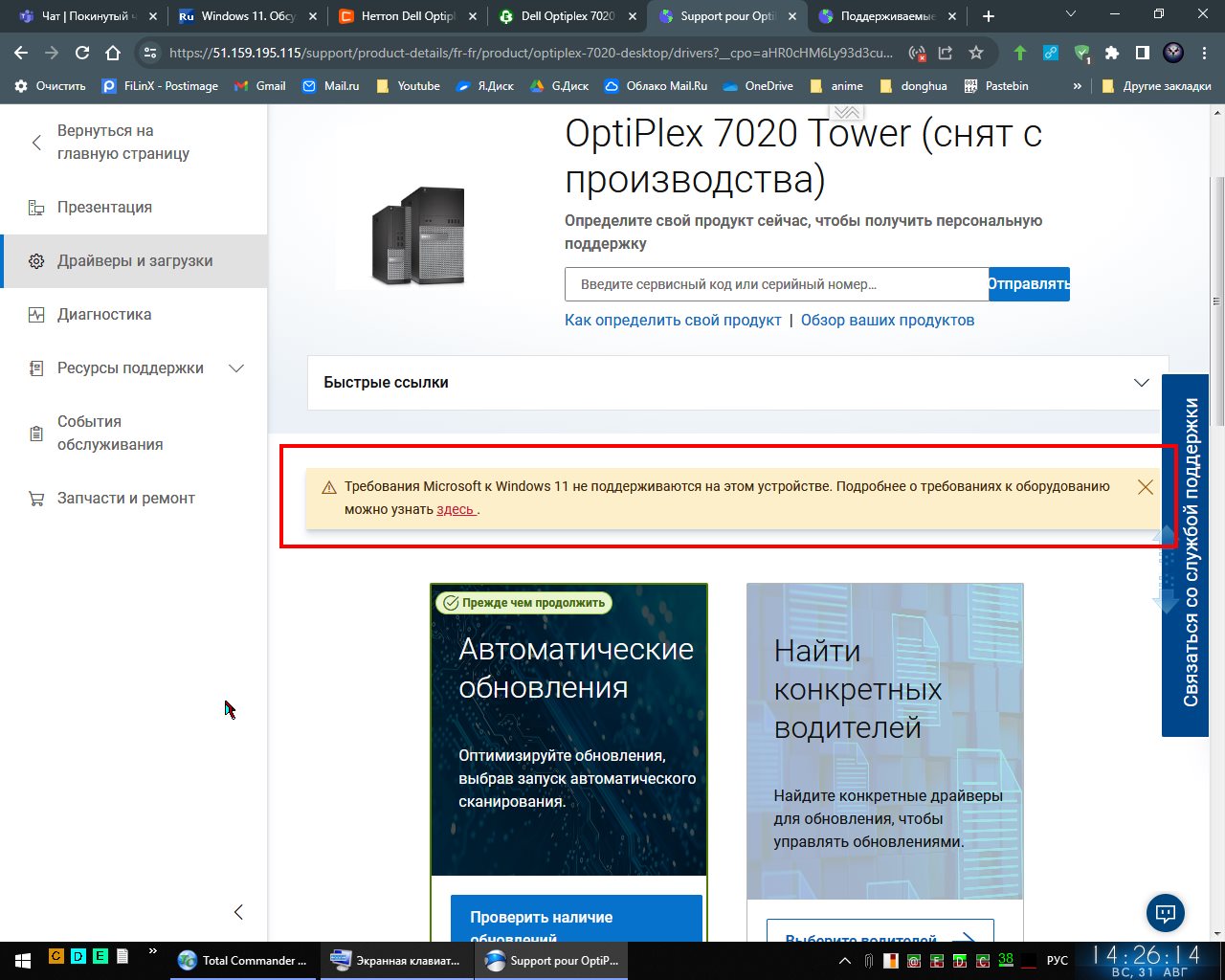Open the Gmail bookmark
This screenshot has width=1225, height=980.
tap(260, 86)
